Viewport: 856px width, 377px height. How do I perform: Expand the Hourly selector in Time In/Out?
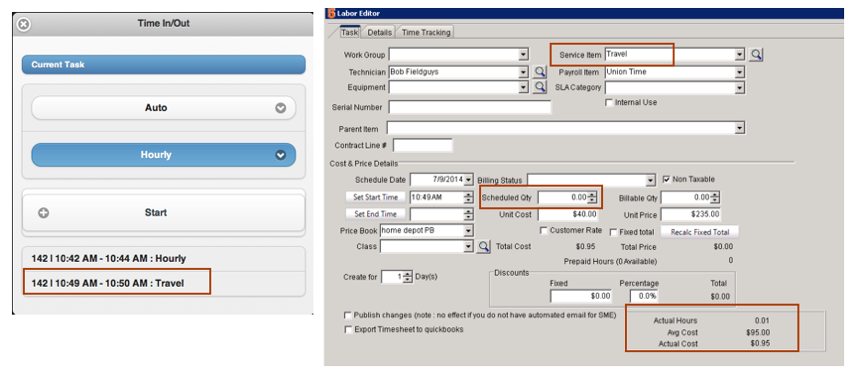point(281,155)
